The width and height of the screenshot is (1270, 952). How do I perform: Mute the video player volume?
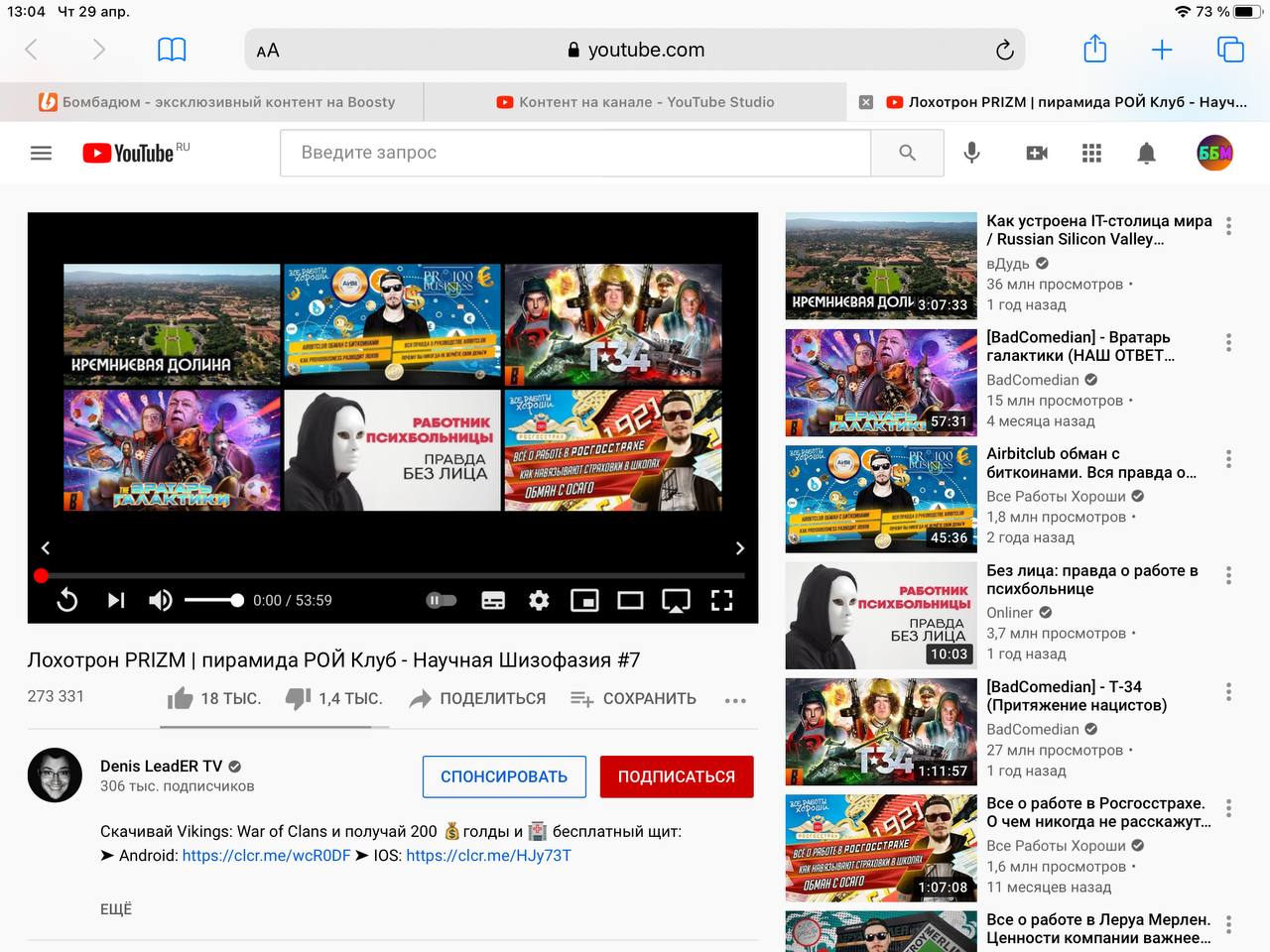tap(160, 600)
